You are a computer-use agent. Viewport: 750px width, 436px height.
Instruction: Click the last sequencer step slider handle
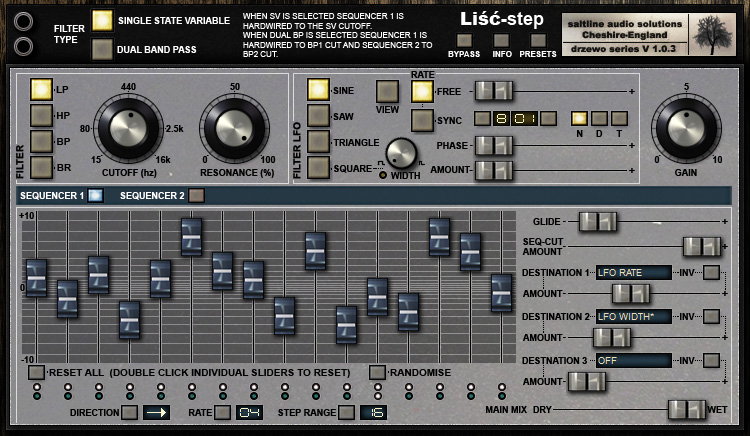tap(501, 293)
